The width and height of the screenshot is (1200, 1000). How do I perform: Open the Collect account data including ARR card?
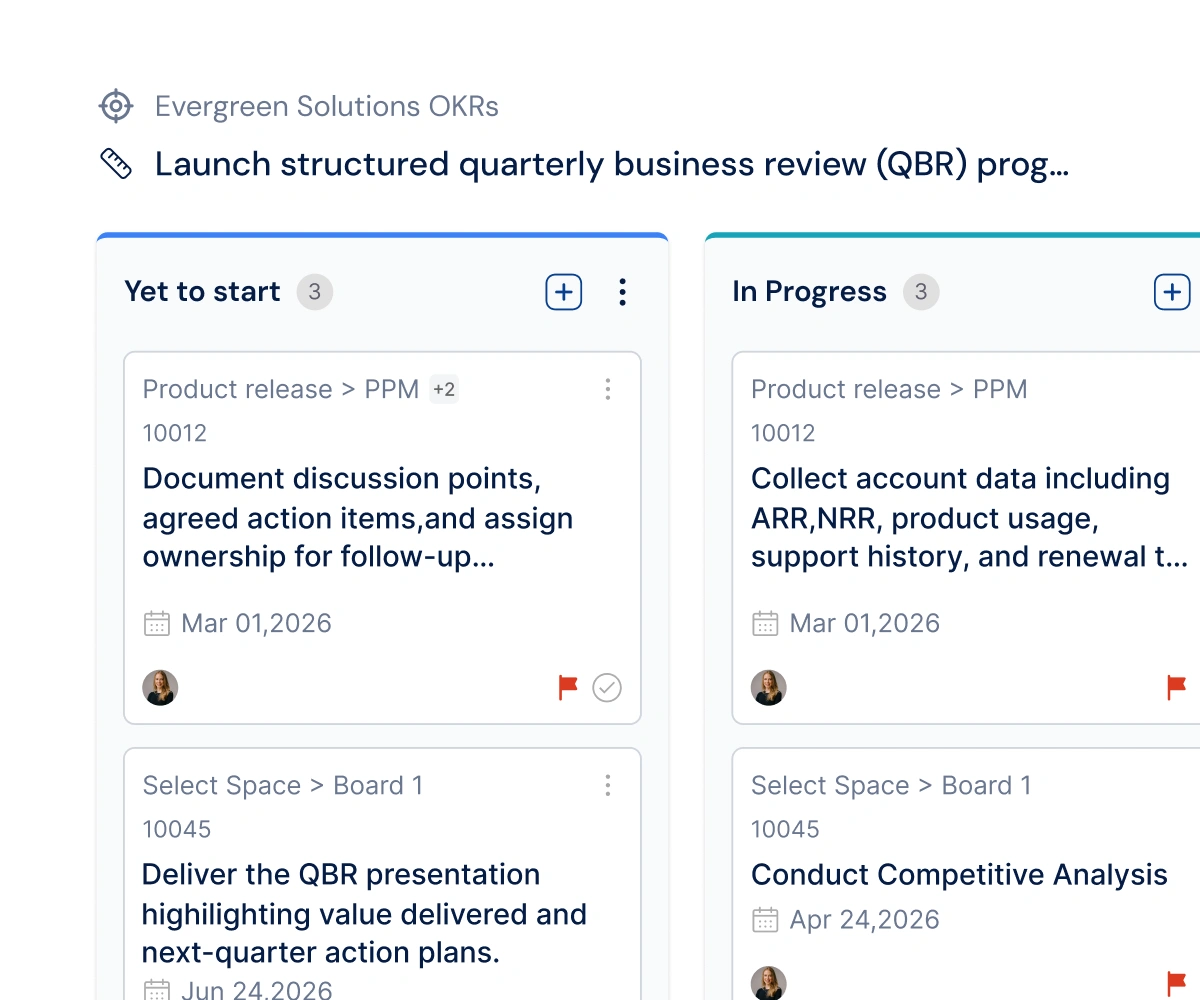tap(970, 518)
